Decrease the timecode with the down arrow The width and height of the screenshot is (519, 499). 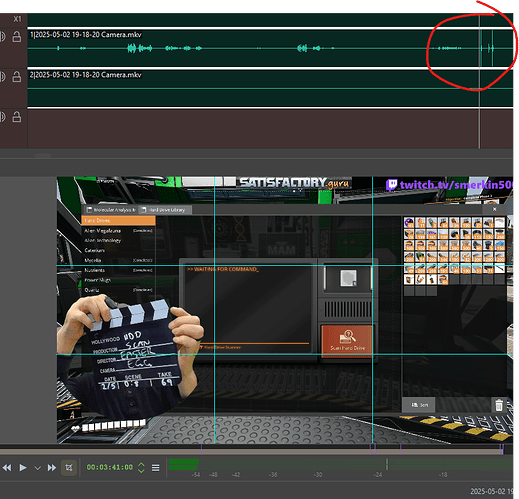141,471
